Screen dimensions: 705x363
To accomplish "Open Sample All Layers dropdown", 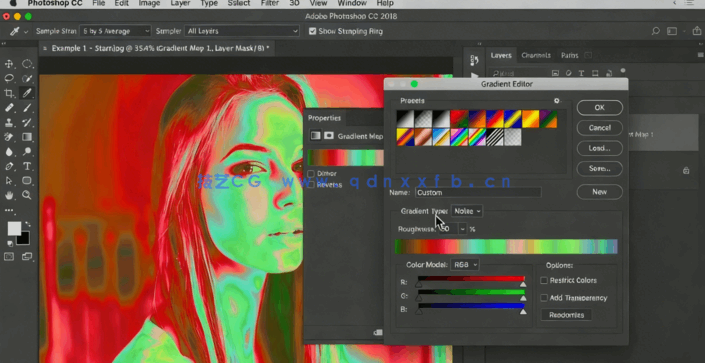I will tap(242, 31).
